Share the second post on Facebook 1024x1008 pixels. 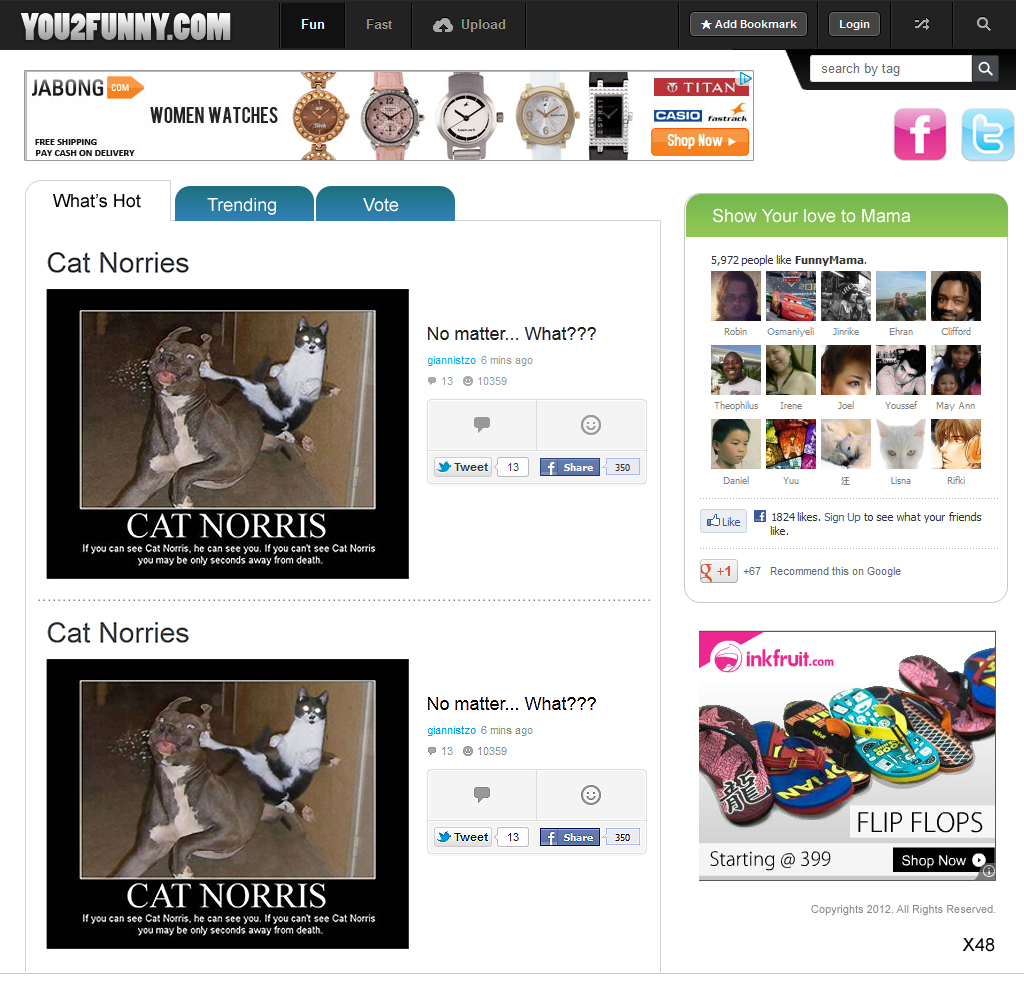point(569,838)
